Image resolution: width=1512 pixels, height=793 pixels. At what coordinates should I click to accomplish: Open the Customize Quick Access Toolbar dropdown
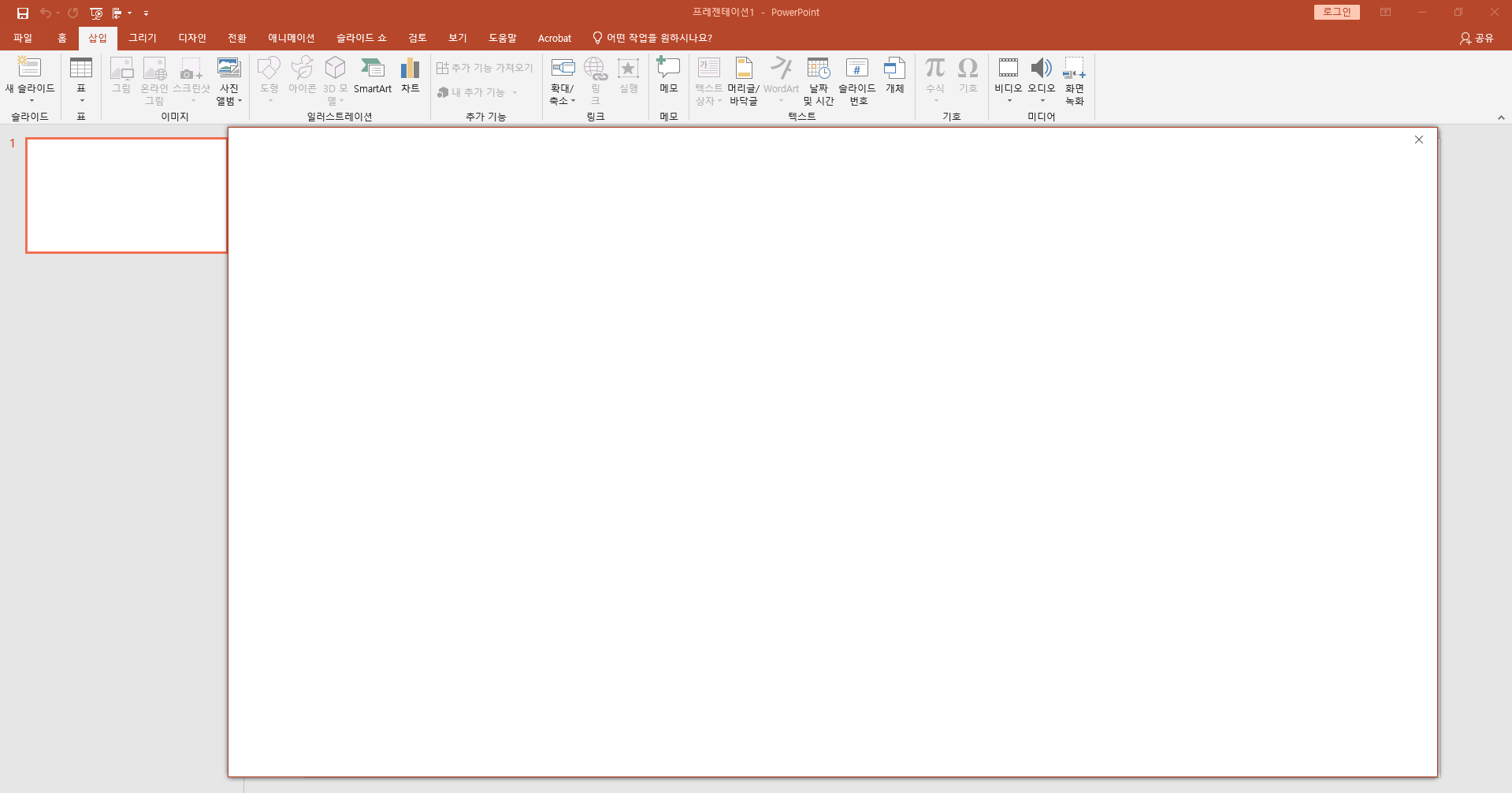point(146,13)
